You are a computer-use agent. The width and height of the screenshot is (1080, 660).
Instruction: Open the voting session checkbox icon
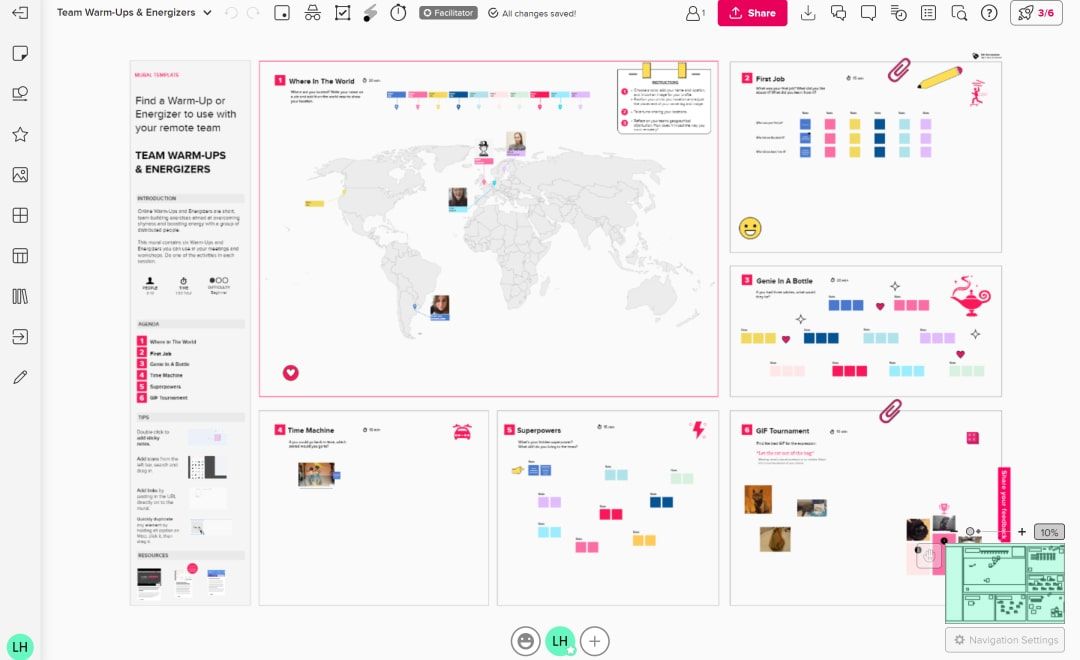pyautogui.click(x=342, y=13)
